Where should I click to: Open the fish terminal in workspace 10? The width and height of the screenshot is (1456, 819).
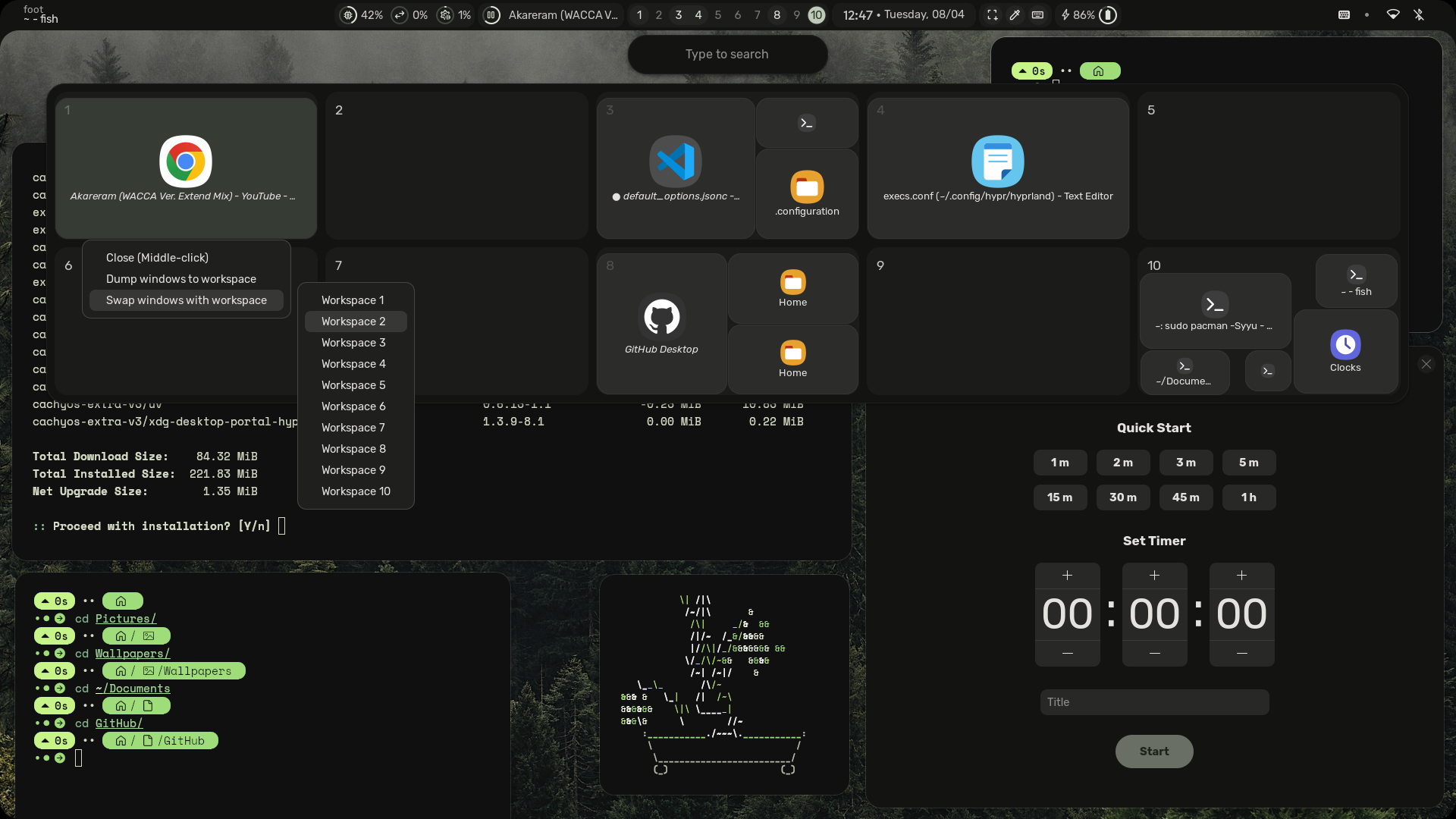1356,281
